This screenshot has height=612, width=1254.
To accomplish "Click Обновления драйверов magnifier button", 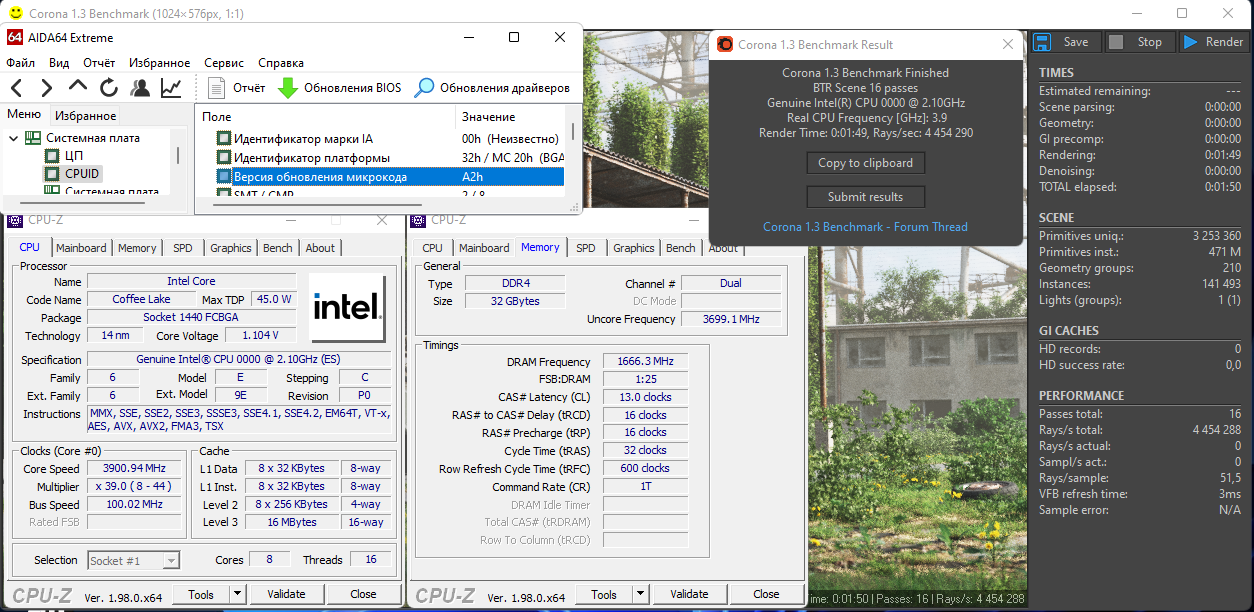I will tap(492, 88).
